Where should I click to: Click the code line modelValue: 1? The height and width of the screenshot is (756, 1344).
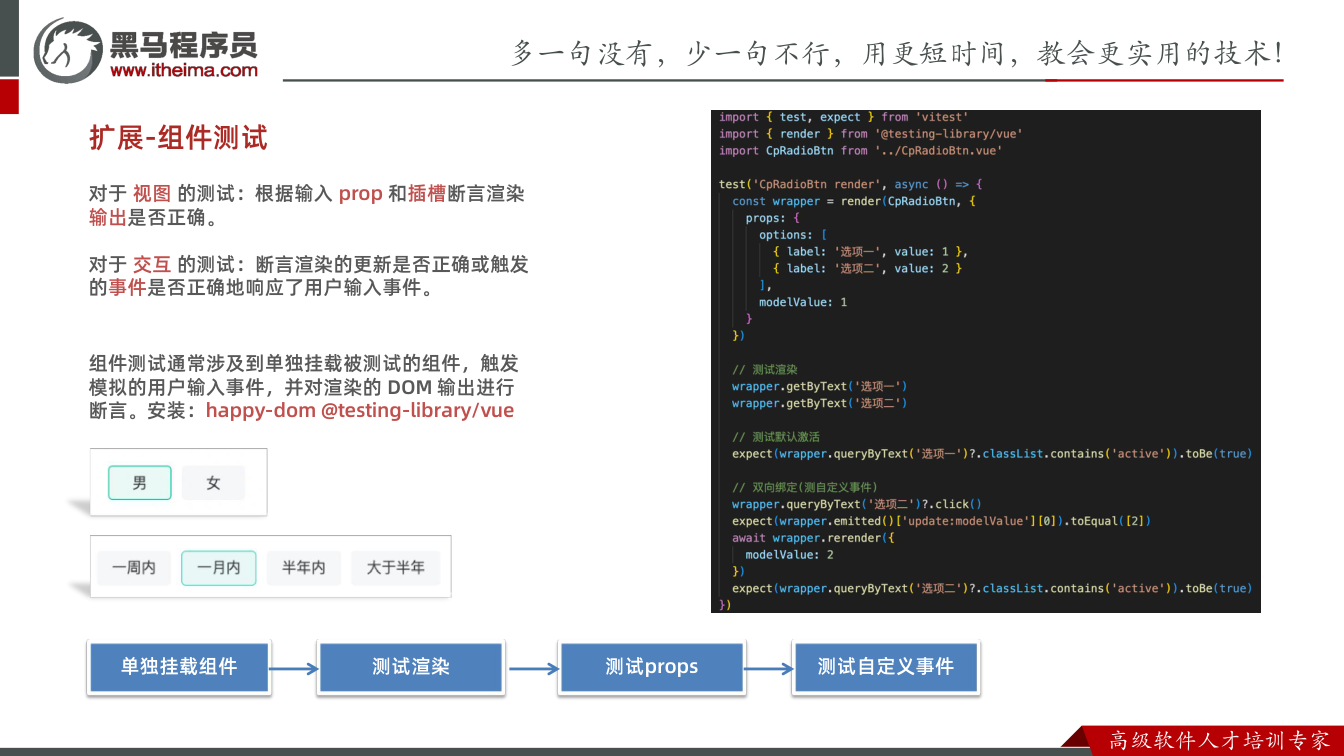coord(803,302)
